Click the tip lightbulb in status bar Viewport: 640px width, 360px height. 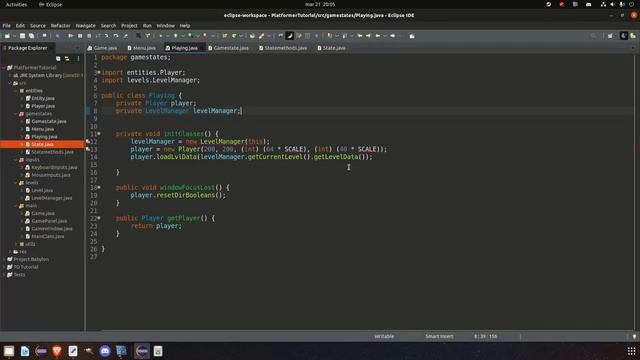[x=634, y=336]
